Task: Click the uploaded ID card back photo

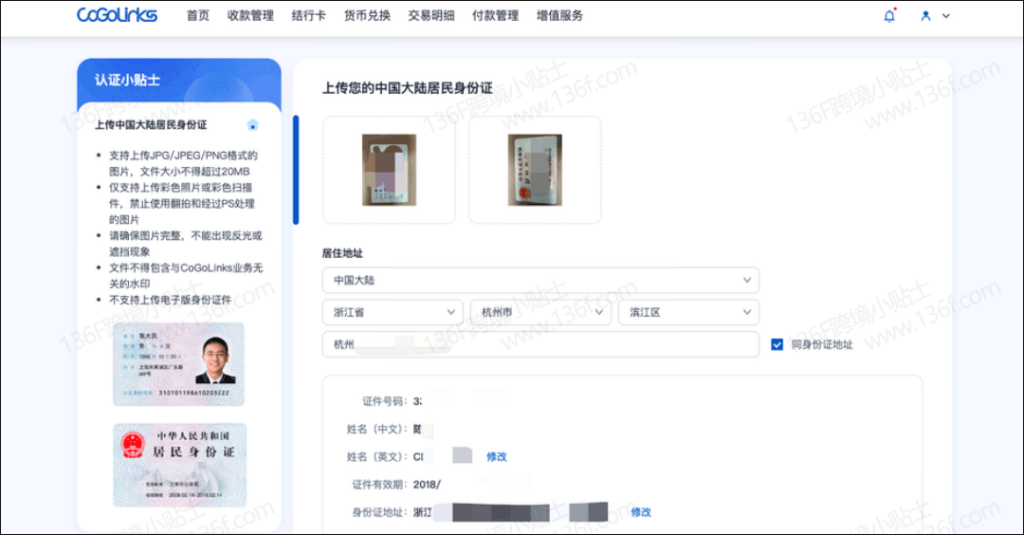Action: point(535,170)
